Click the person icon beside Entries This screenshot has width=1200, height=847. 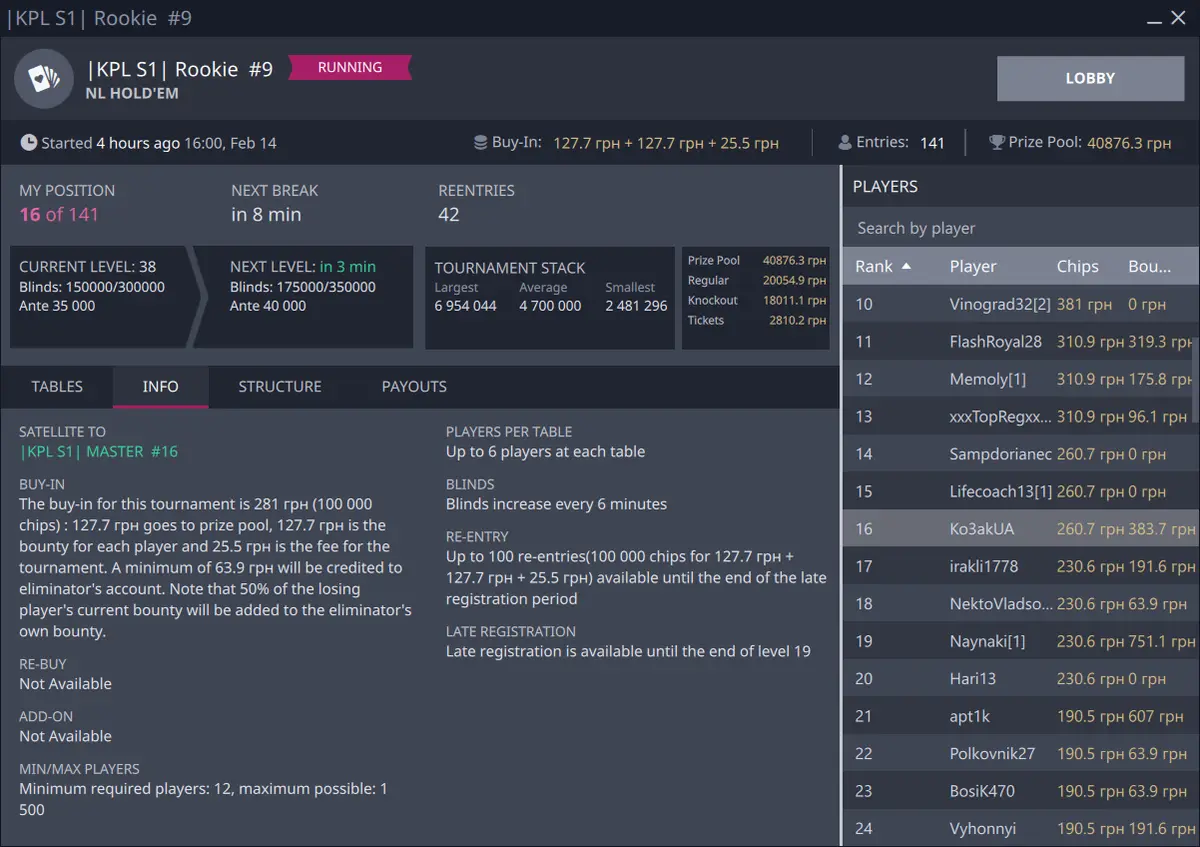click(x=845, y=143)
